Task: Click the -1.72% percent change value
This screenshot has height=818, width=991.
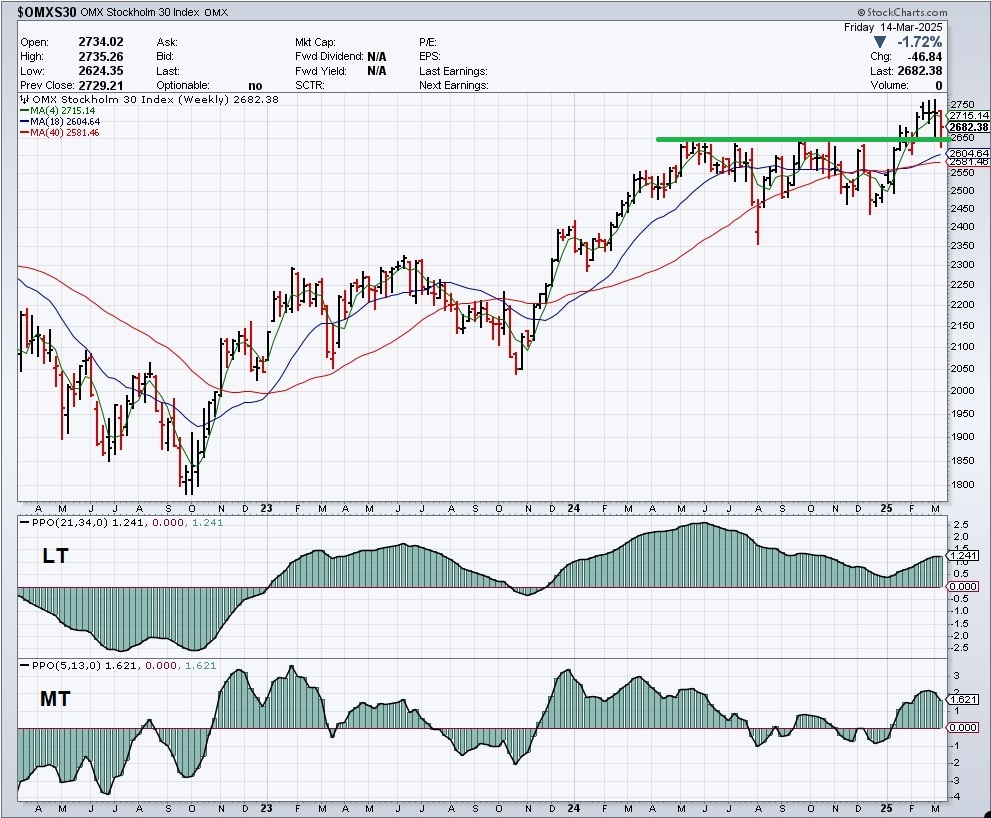Action: coord(920,42)
